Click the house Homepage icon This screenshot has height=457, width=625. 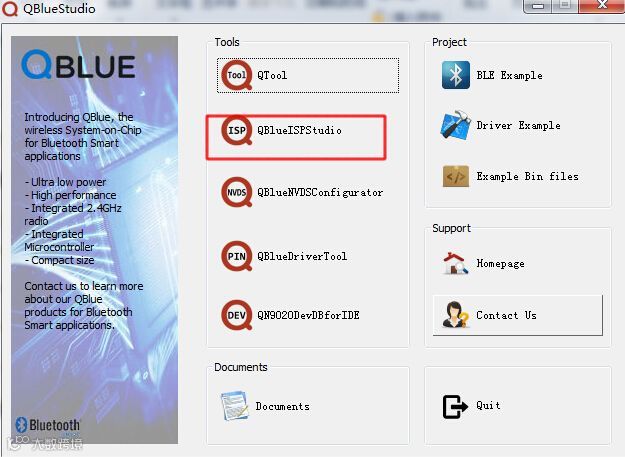456,263
